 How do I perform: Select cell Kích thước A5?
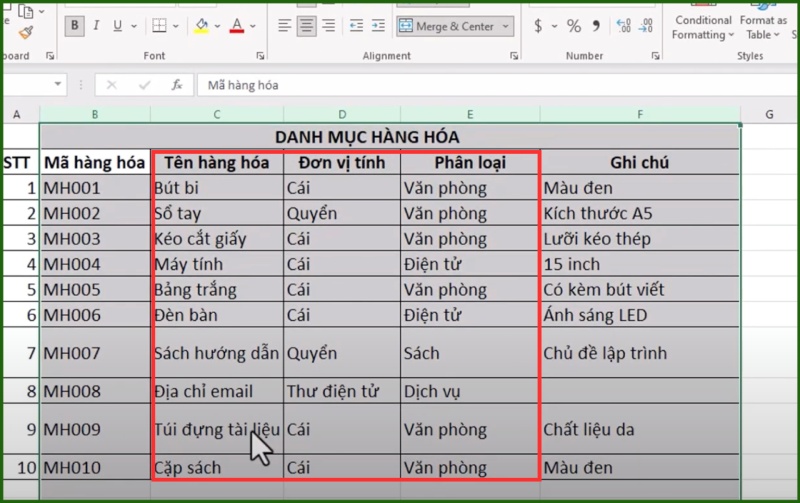pos(640,213)
